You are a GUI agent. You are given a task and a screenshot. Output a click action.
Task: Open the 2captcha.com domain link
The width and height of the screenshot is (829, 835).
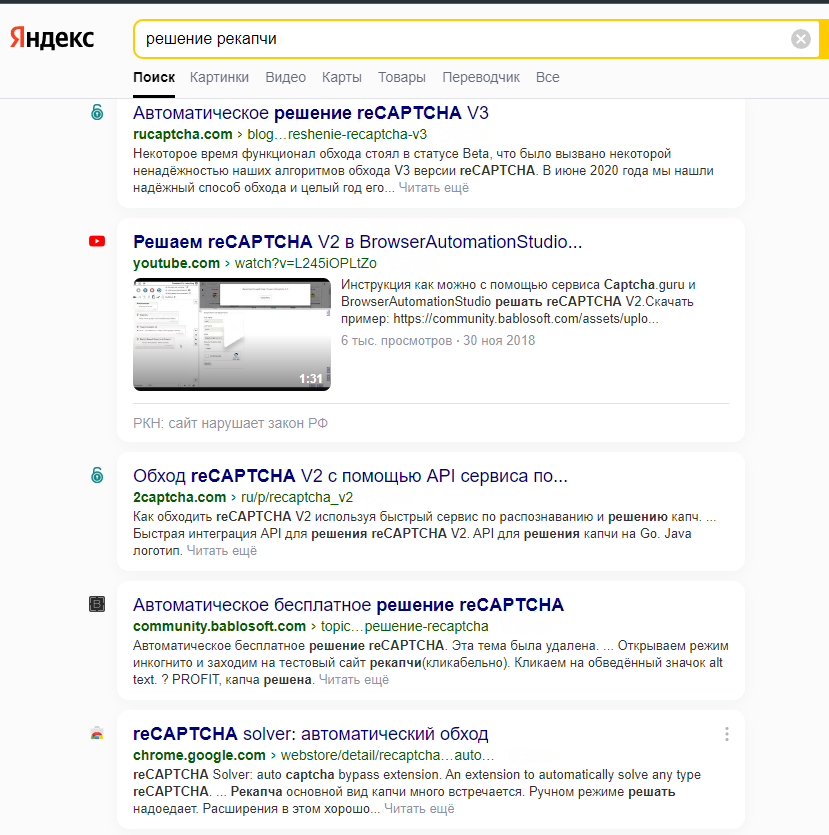click(x=179, y=497)
